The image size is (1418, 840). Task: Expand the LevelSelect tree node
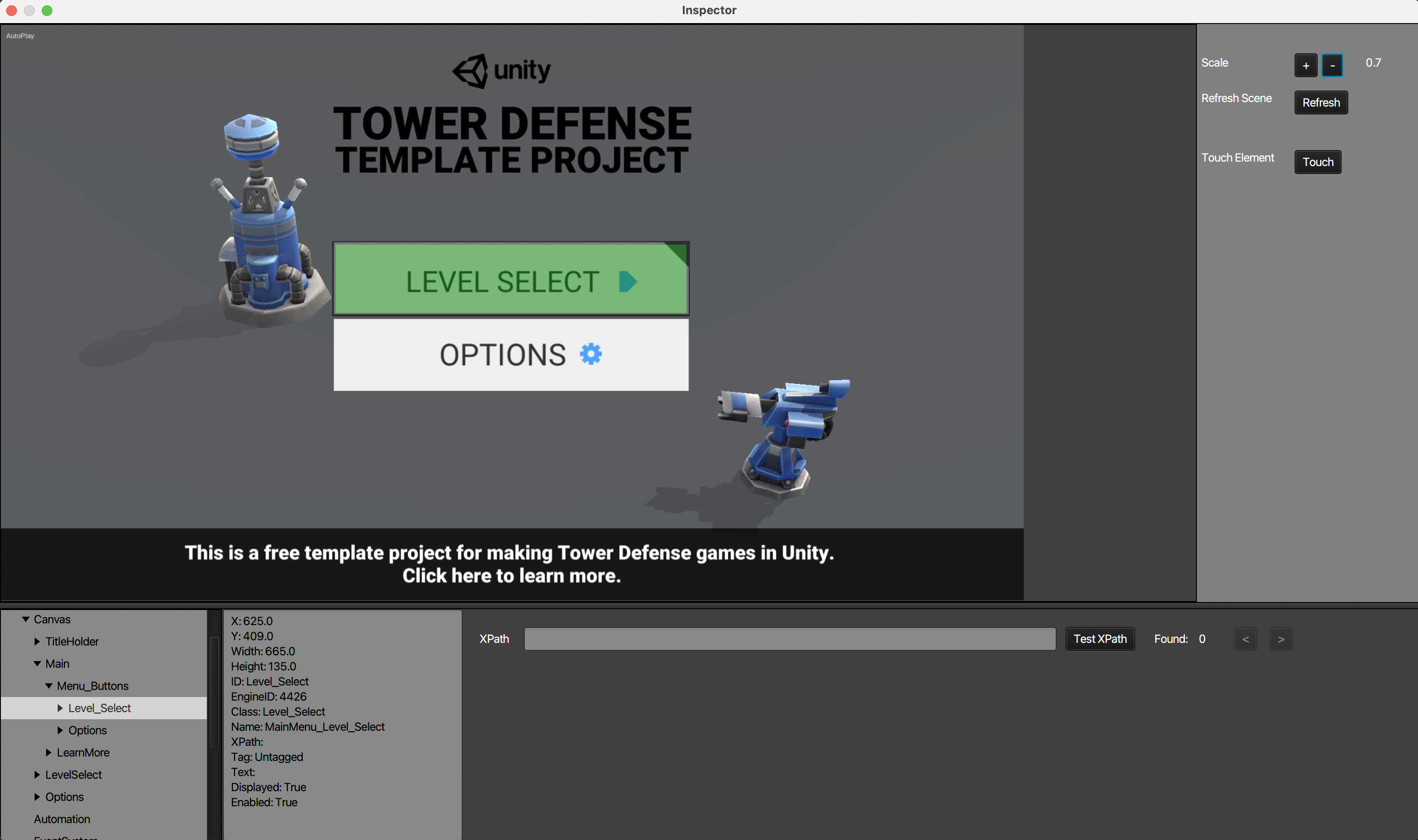tap(37, 774)
